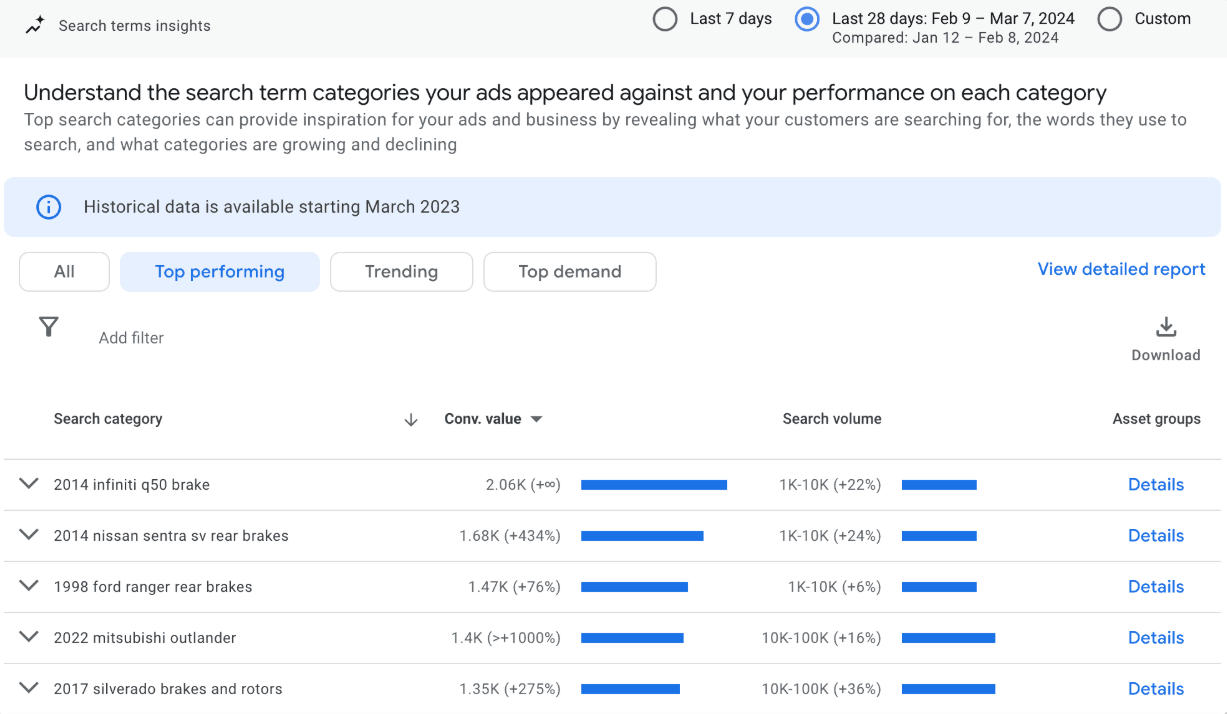
Task: Select the Last 28 days radio option
Action: pos(807,19)
